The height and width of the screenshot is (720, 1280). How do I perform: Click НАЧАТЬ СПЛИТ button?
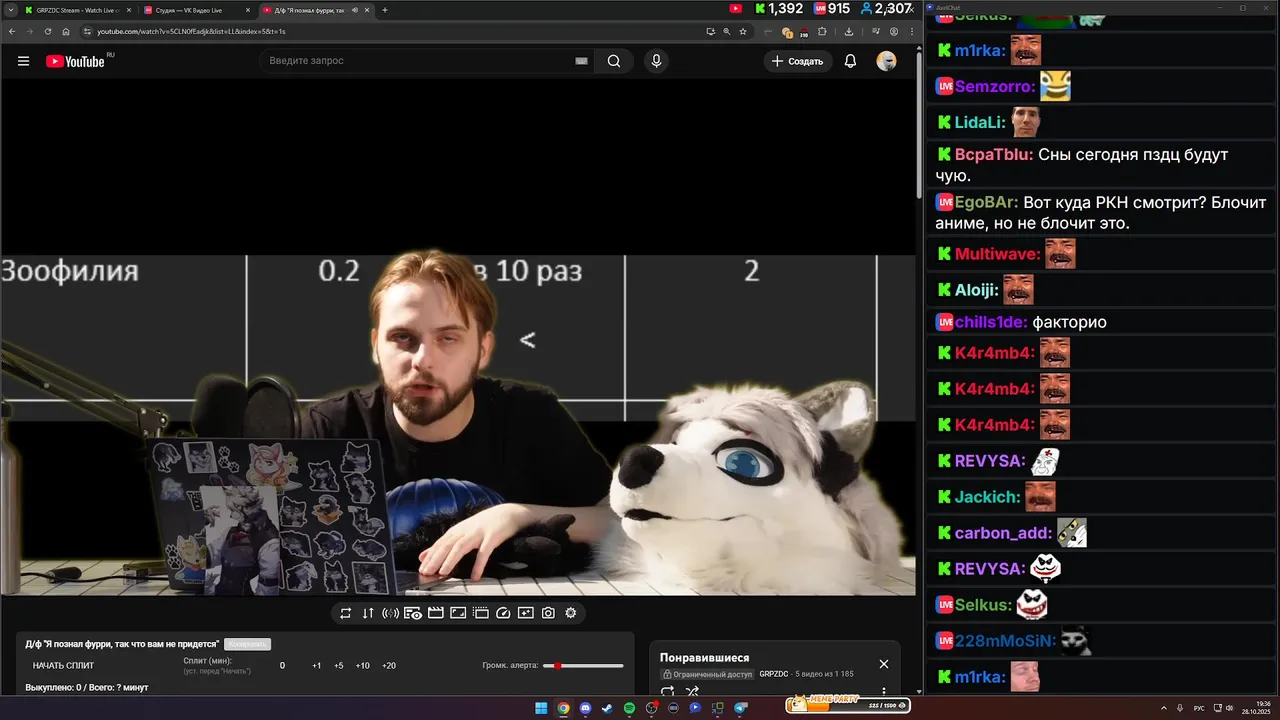(63, 665)
